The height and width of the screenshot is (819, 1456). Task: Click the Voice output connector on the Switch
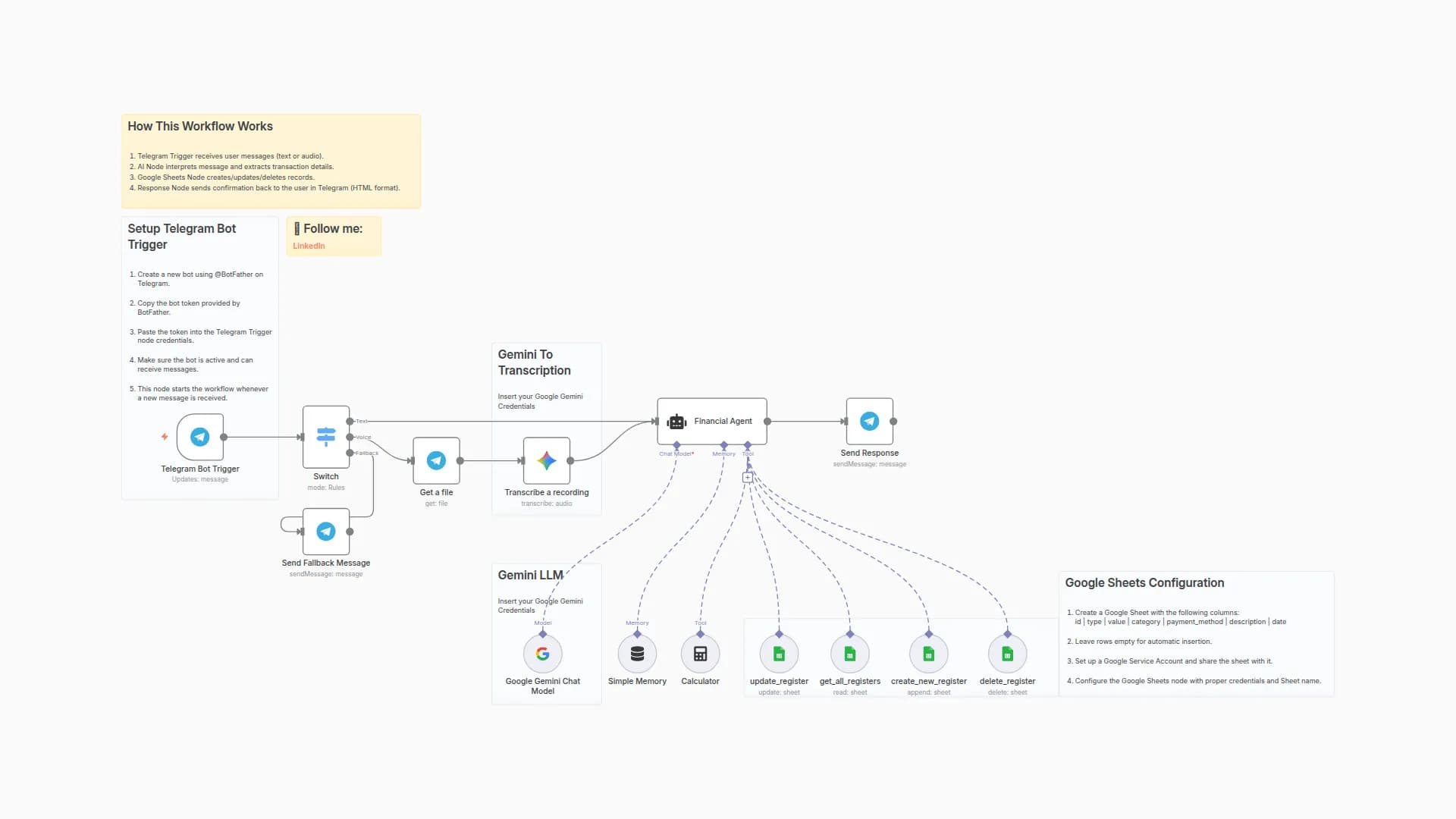[350, 437]
